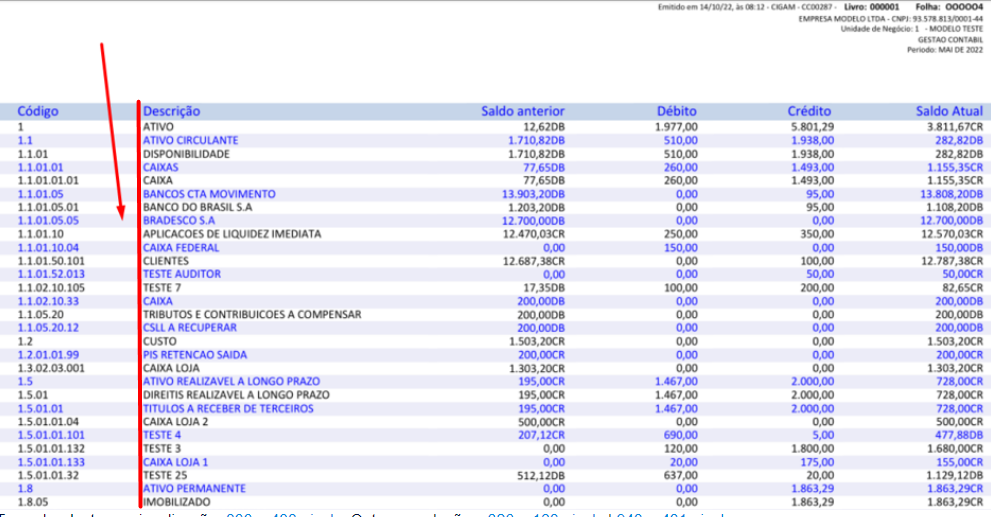Open ATIVO REALIZAVEL A LONGO PRAZO row
This screenshot has height=517, width=991.
[496, 381]
